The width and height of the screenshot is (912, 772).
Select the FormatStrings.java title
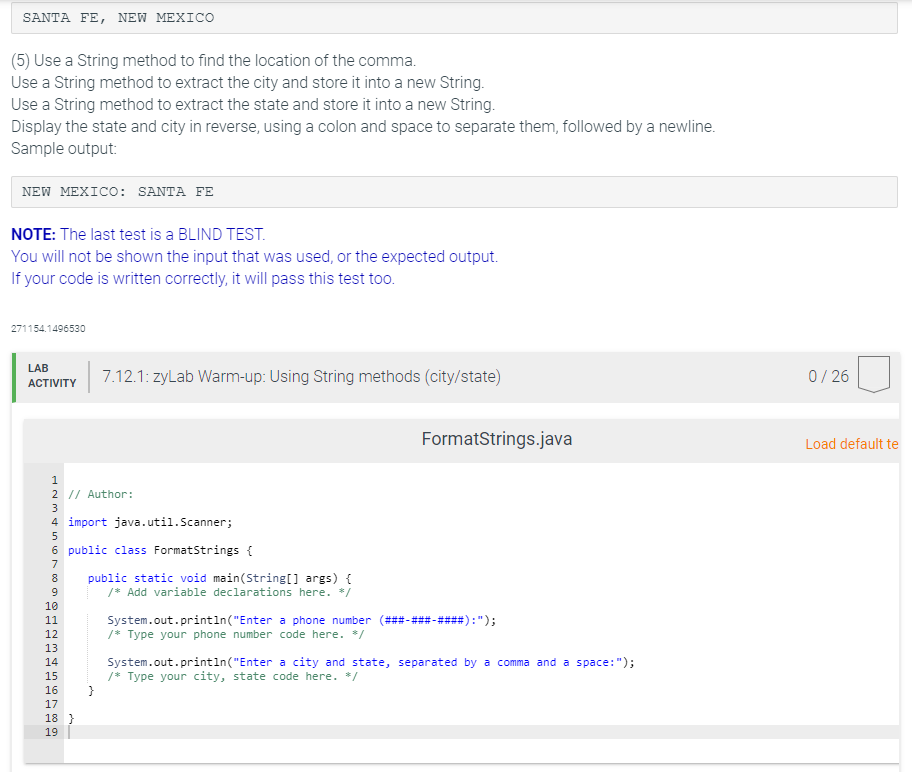point(497,438)
